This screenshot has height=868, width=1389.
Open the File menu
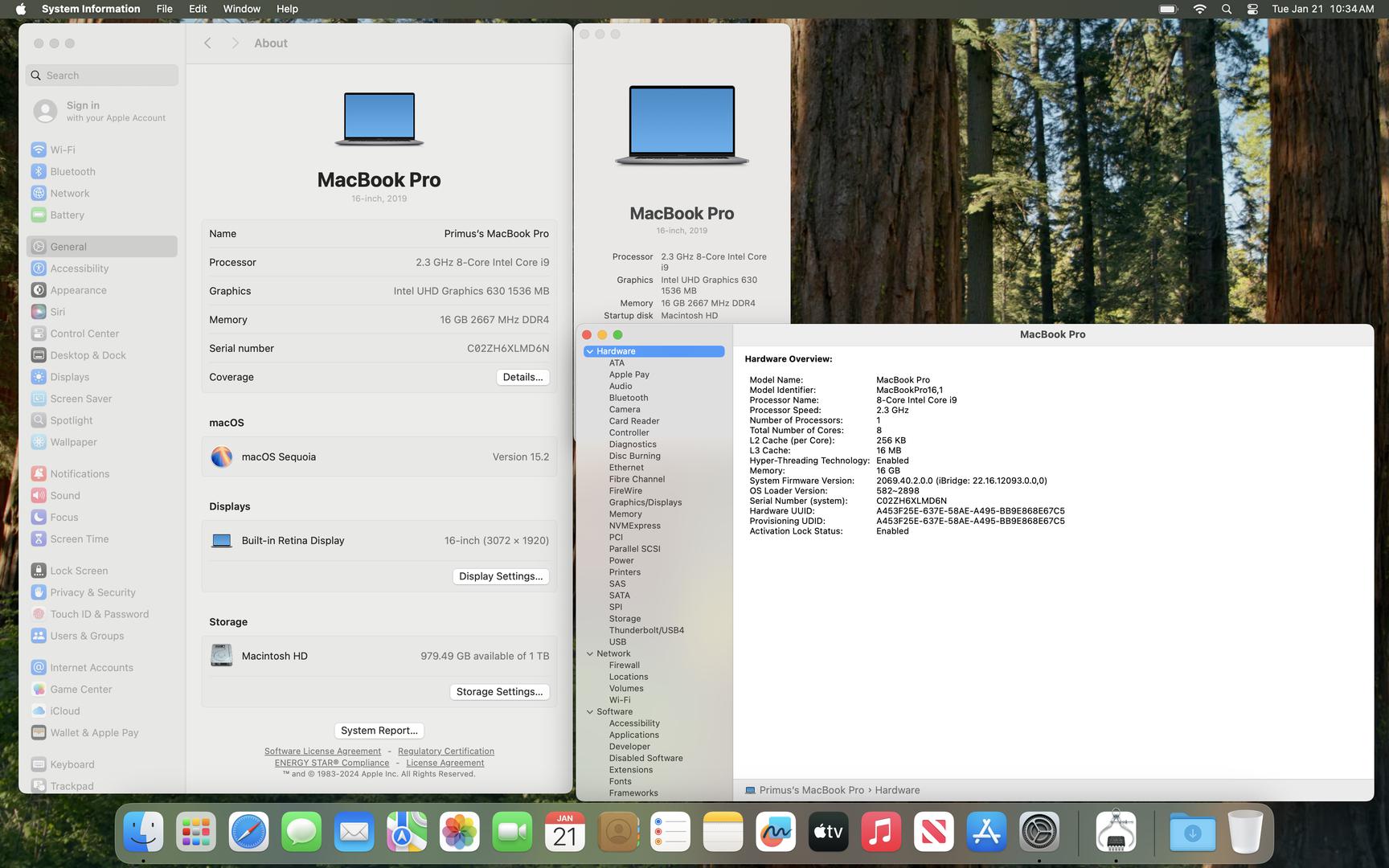(x=164, y=9)
